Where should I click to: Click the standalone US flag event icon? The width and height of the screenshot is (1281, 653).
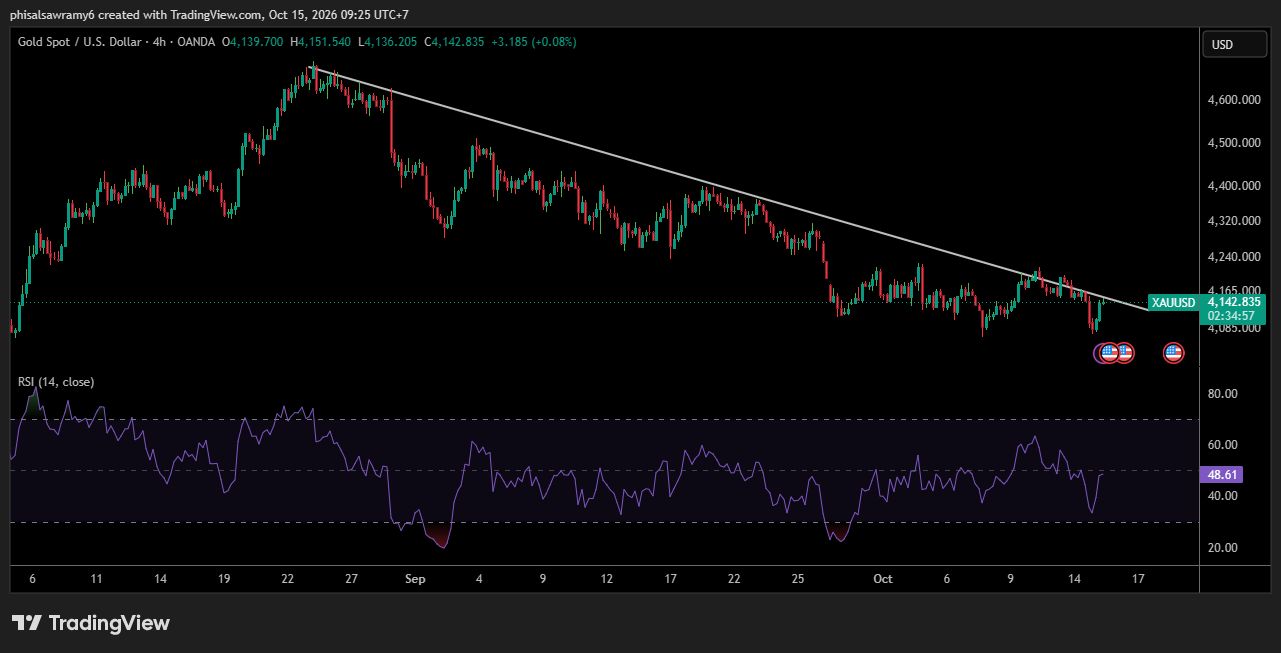click(1173, 352)
